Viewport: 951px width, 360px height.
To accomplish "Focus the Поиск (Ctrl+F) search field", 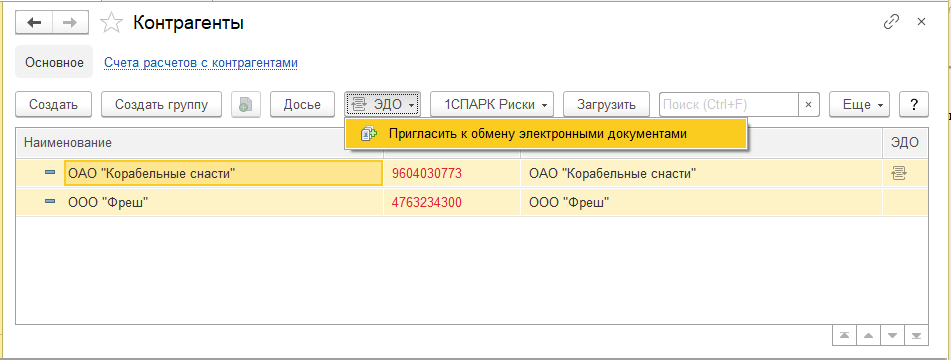I will tap(729, 104).
